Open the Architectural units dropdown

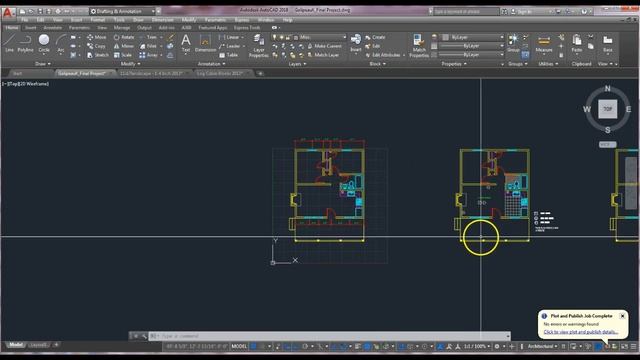point(542,347)
